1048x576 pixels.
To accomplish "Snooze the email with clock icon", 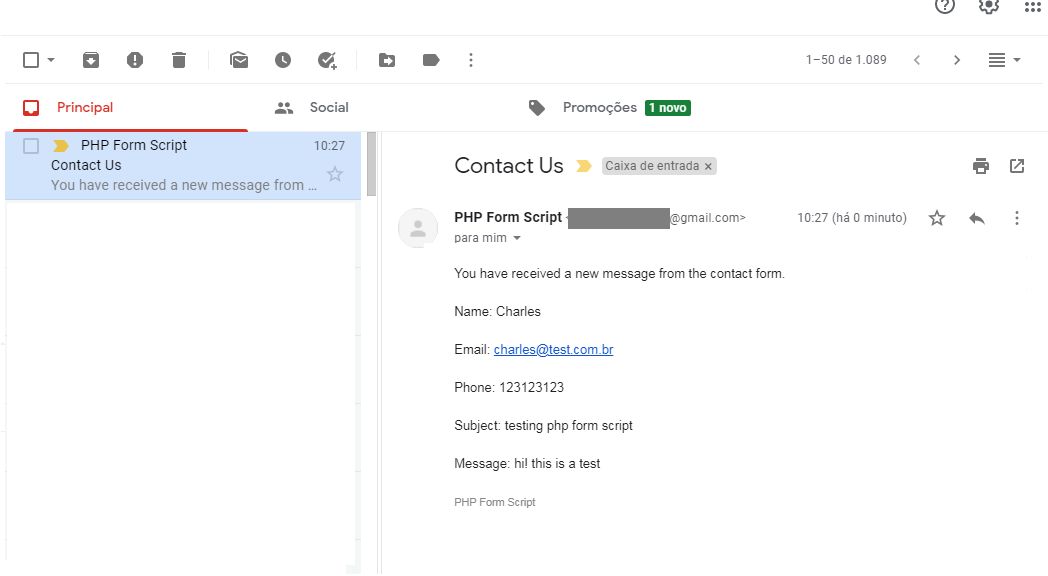I will [x=283, y=60].
